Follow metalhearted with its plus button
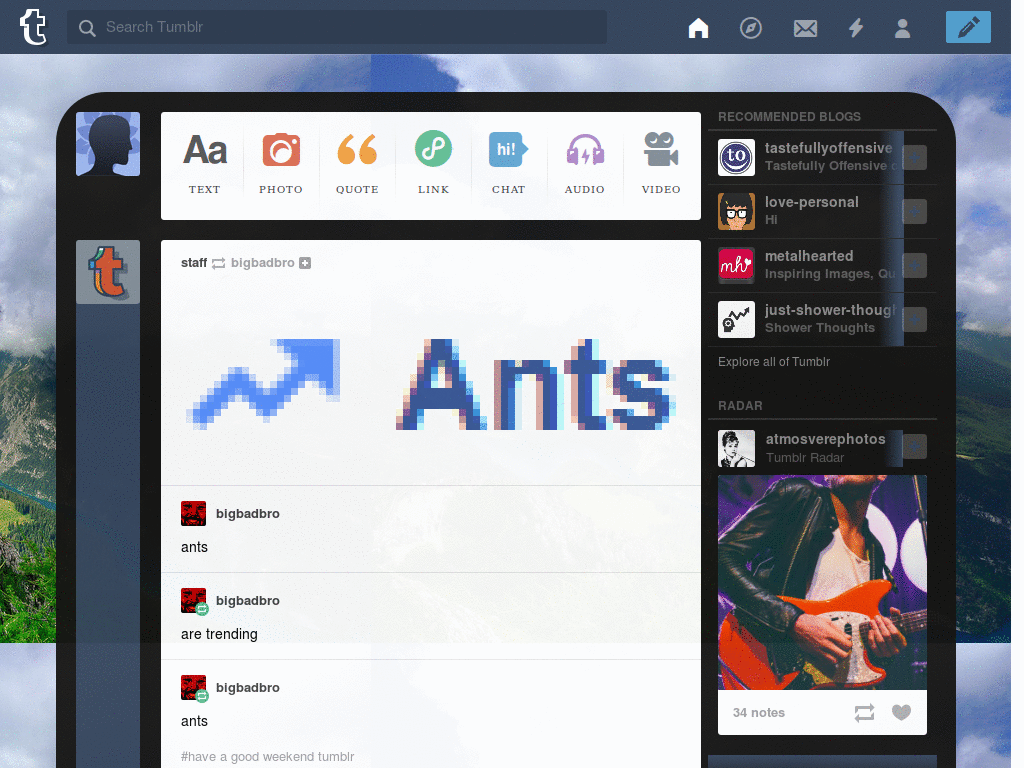 pos(914,266)
